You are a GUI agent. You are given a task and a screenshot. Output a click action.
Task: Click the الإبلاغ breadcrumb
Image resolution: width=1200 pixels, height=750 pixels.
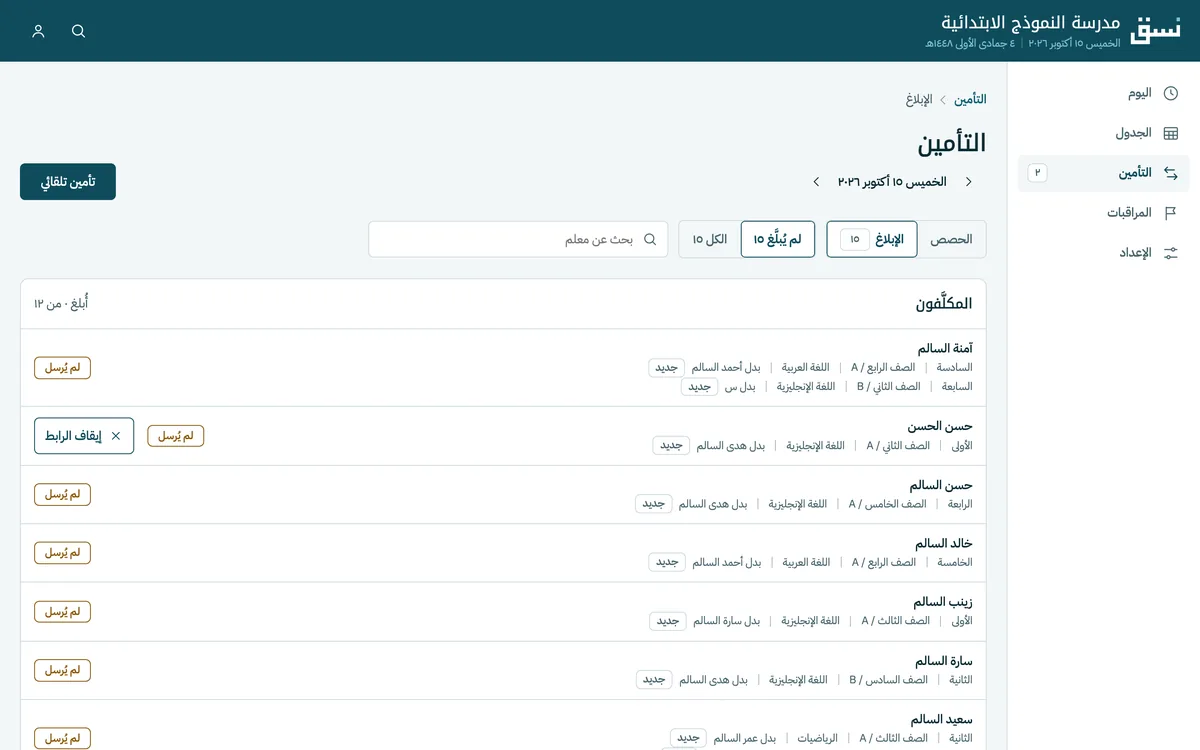coord(919,100)
